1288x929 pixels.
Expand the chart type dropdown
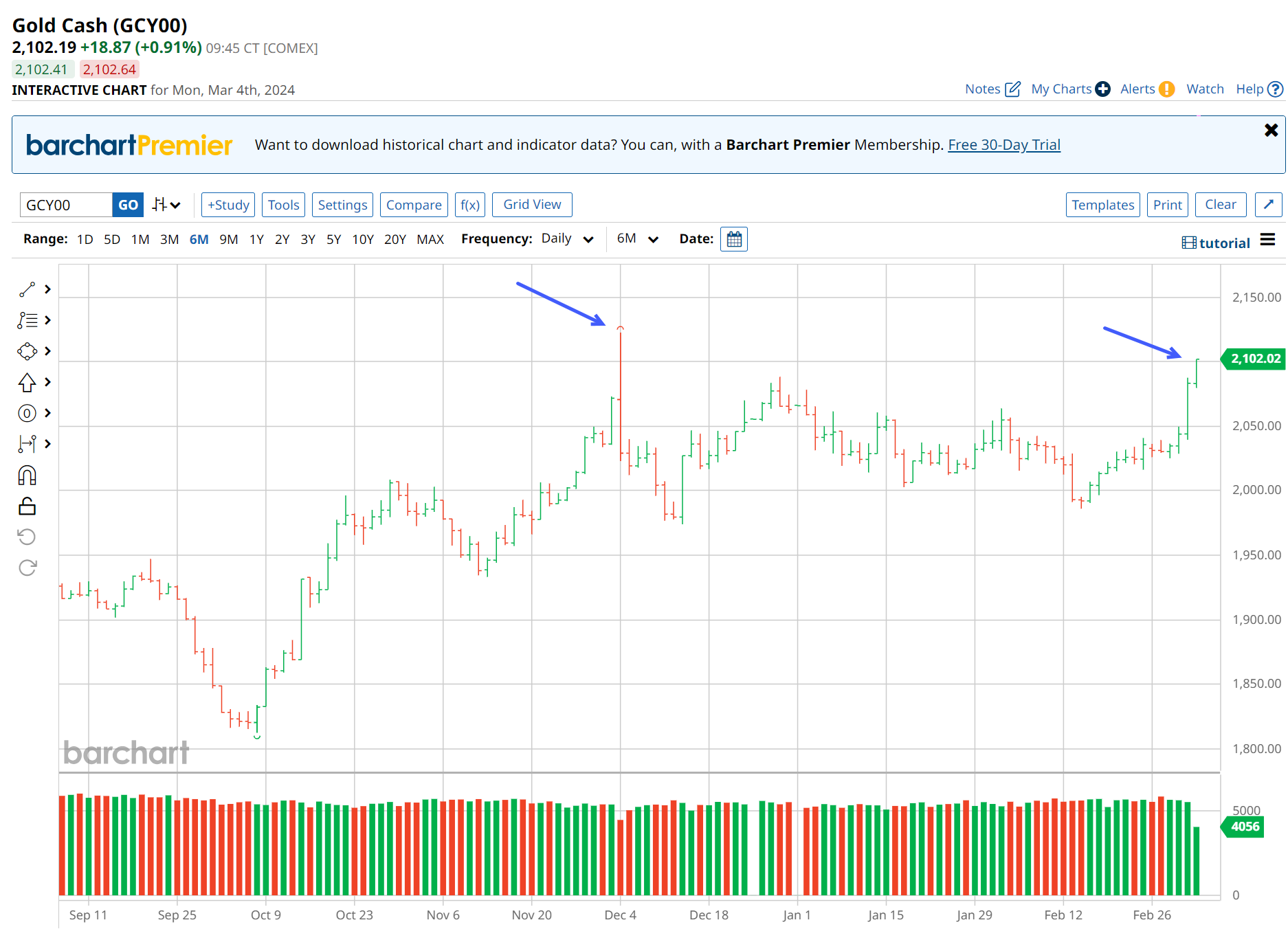(166, 205)
